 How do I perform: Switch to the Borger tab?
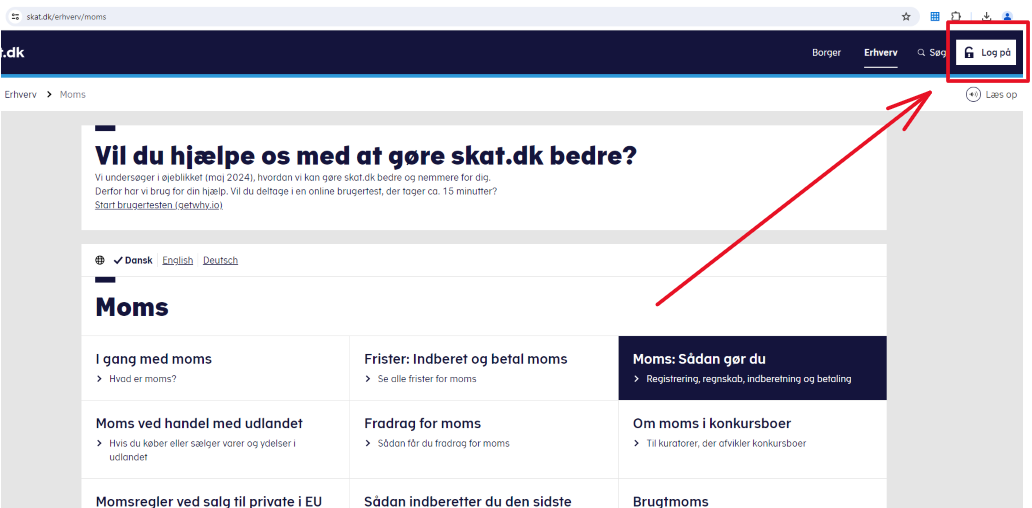(826, 53)
